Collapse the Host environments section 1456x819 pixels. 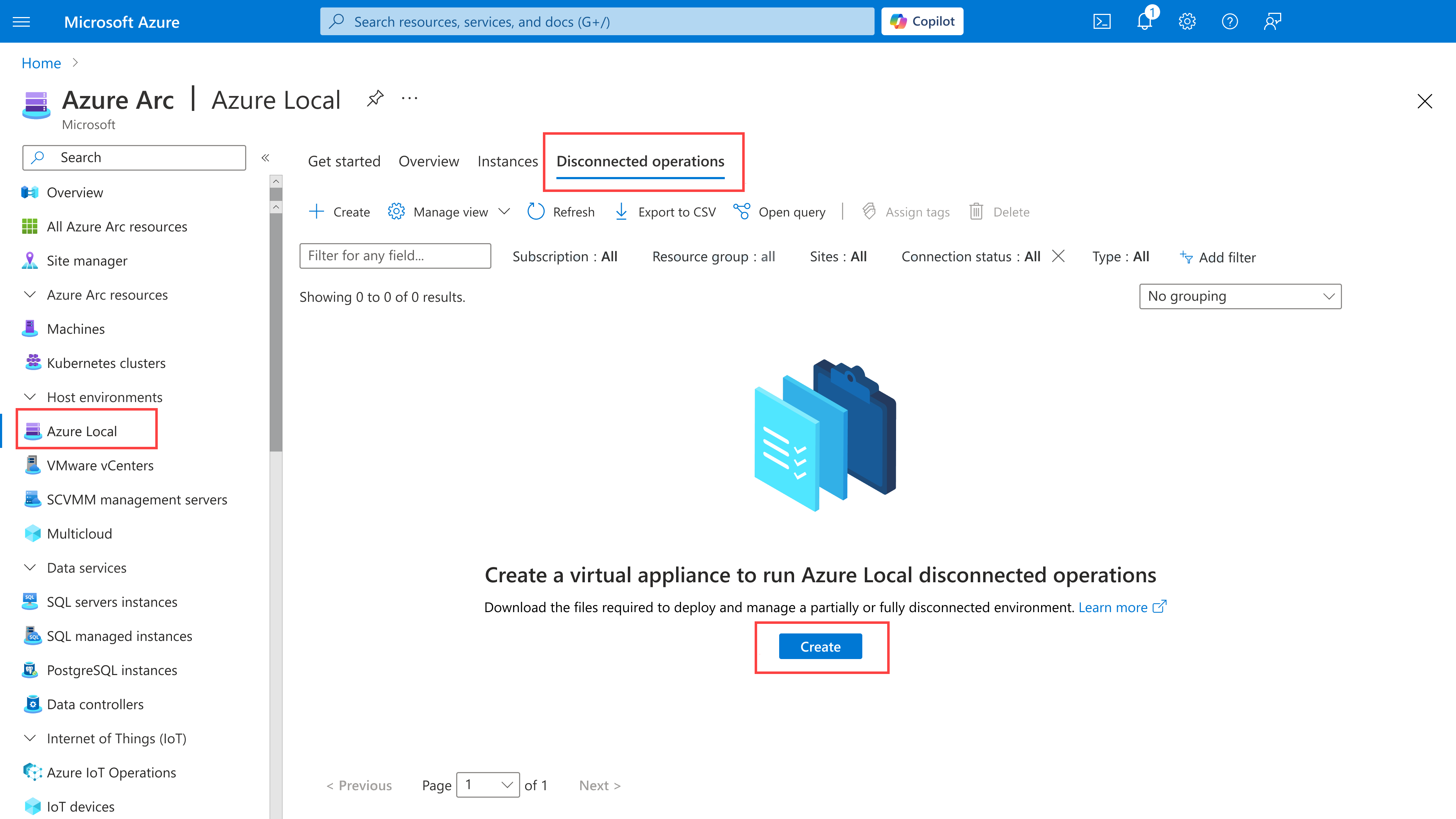click(31, 397)
